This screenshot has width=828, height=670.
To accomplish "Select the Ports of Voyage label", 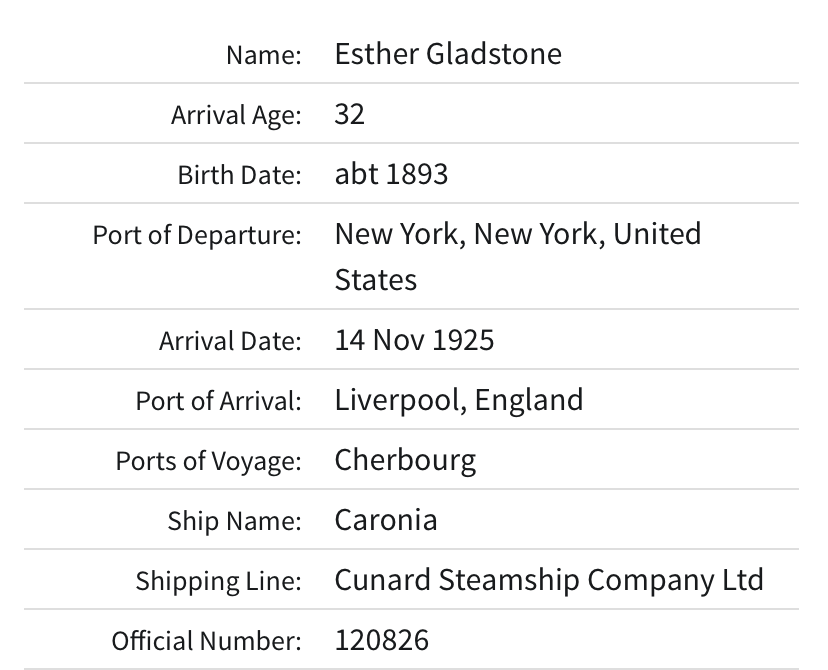I will point(208,462).
